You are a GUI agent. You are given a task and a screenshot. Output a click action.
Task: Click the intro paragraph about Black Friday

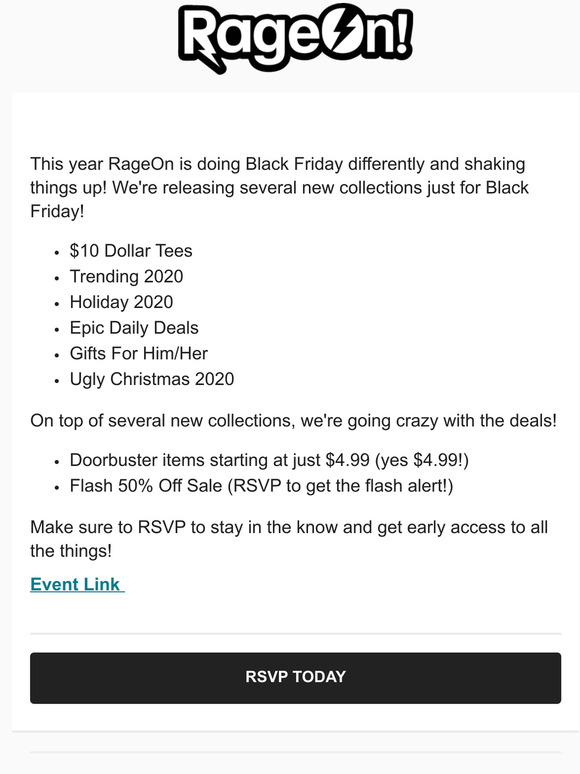point(280,188)
